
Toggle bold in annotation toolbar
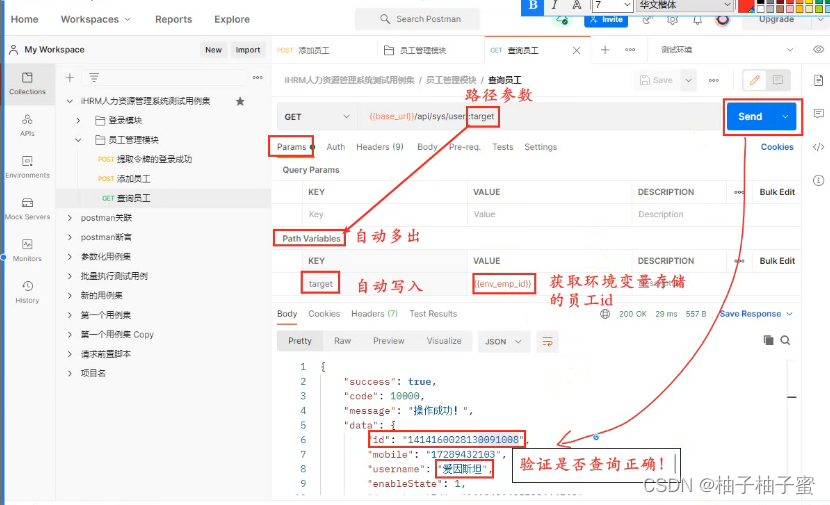(x=533, y=6)
